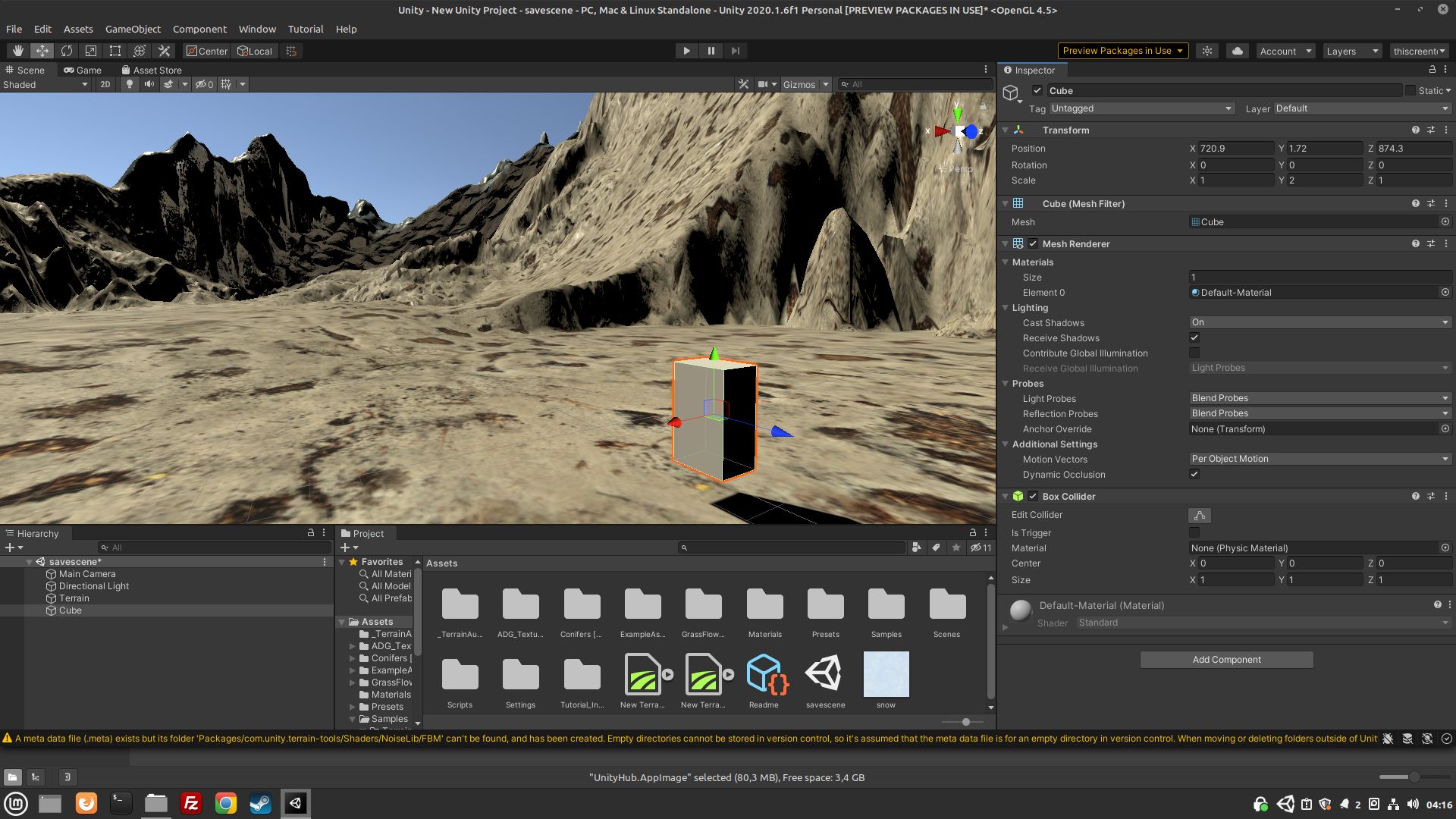1456x819 pixels.
Task: Toggle scene audio speaker icon
Action: coord(149,84)
